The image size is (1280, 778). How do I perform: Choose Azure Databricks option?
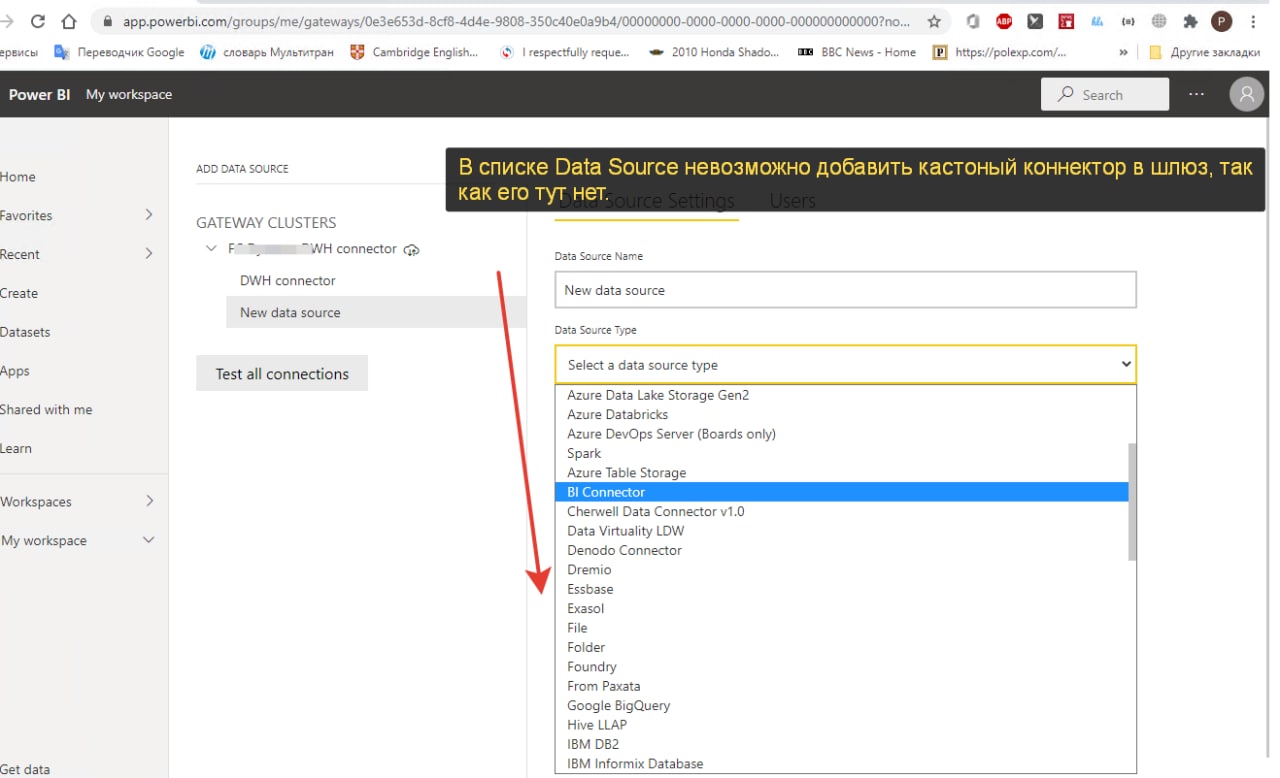[841, 414]
